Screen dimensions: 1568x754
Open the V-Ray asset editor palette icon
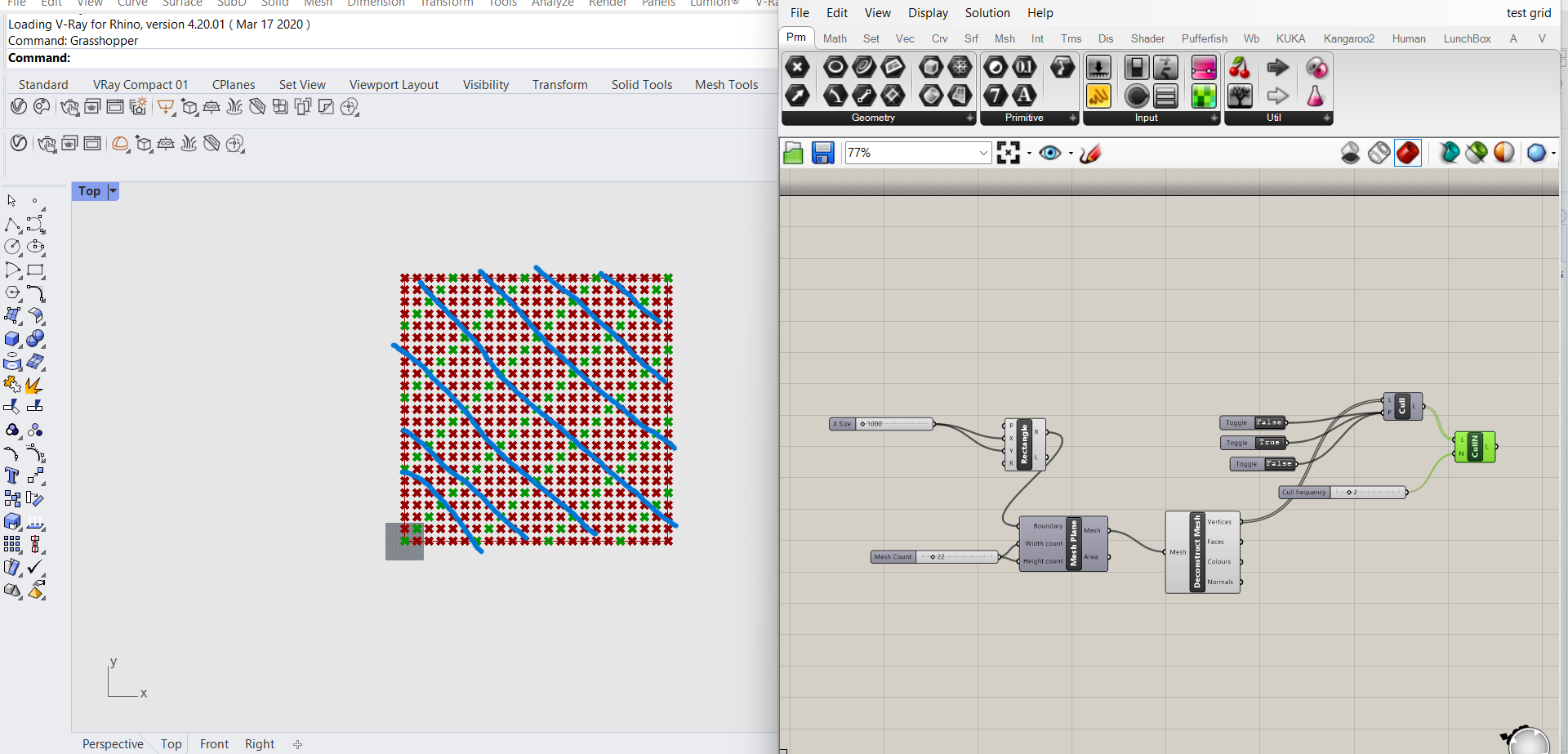42,107
